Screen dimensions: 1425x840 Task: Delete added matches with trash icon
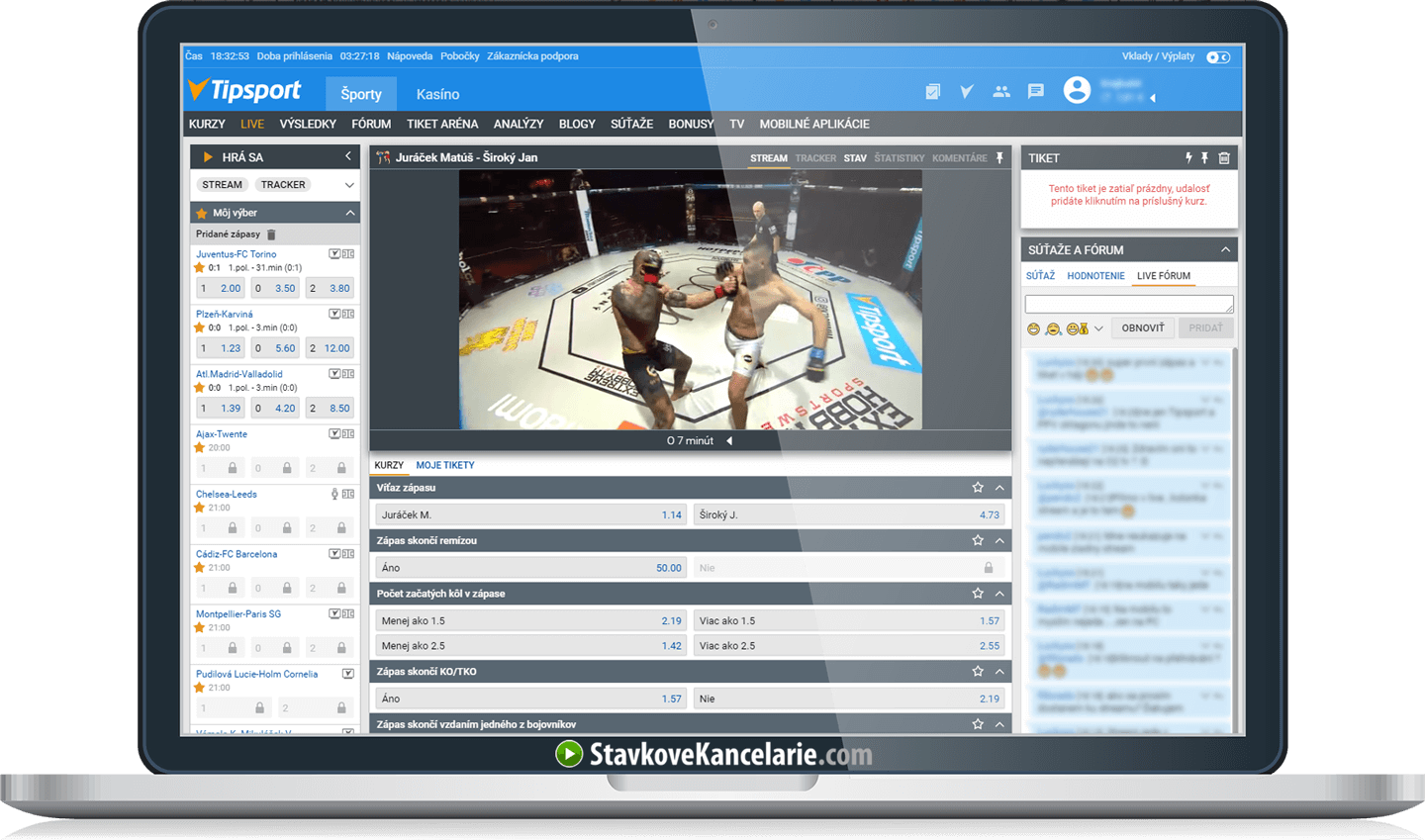pyautogui.click(x=271, y=234)
